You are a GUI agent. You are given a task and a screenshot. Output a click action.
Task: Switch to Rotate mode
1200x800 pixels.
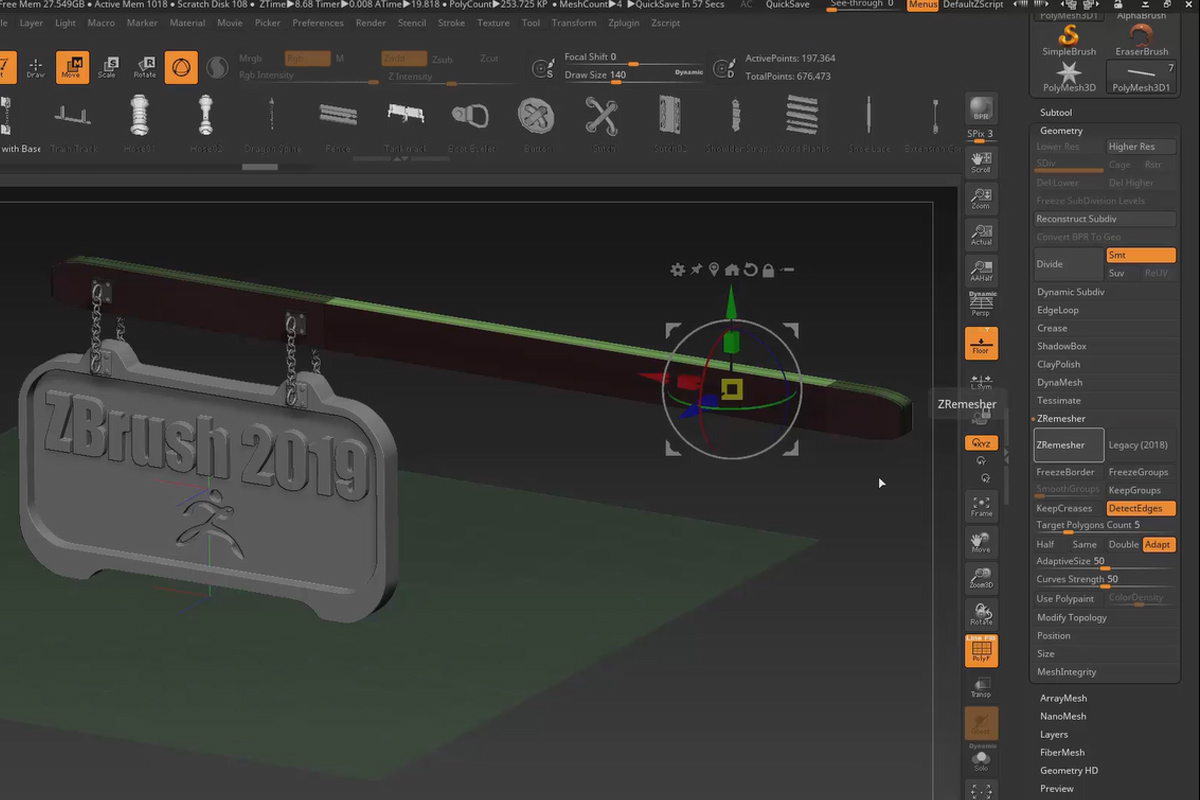144,67
